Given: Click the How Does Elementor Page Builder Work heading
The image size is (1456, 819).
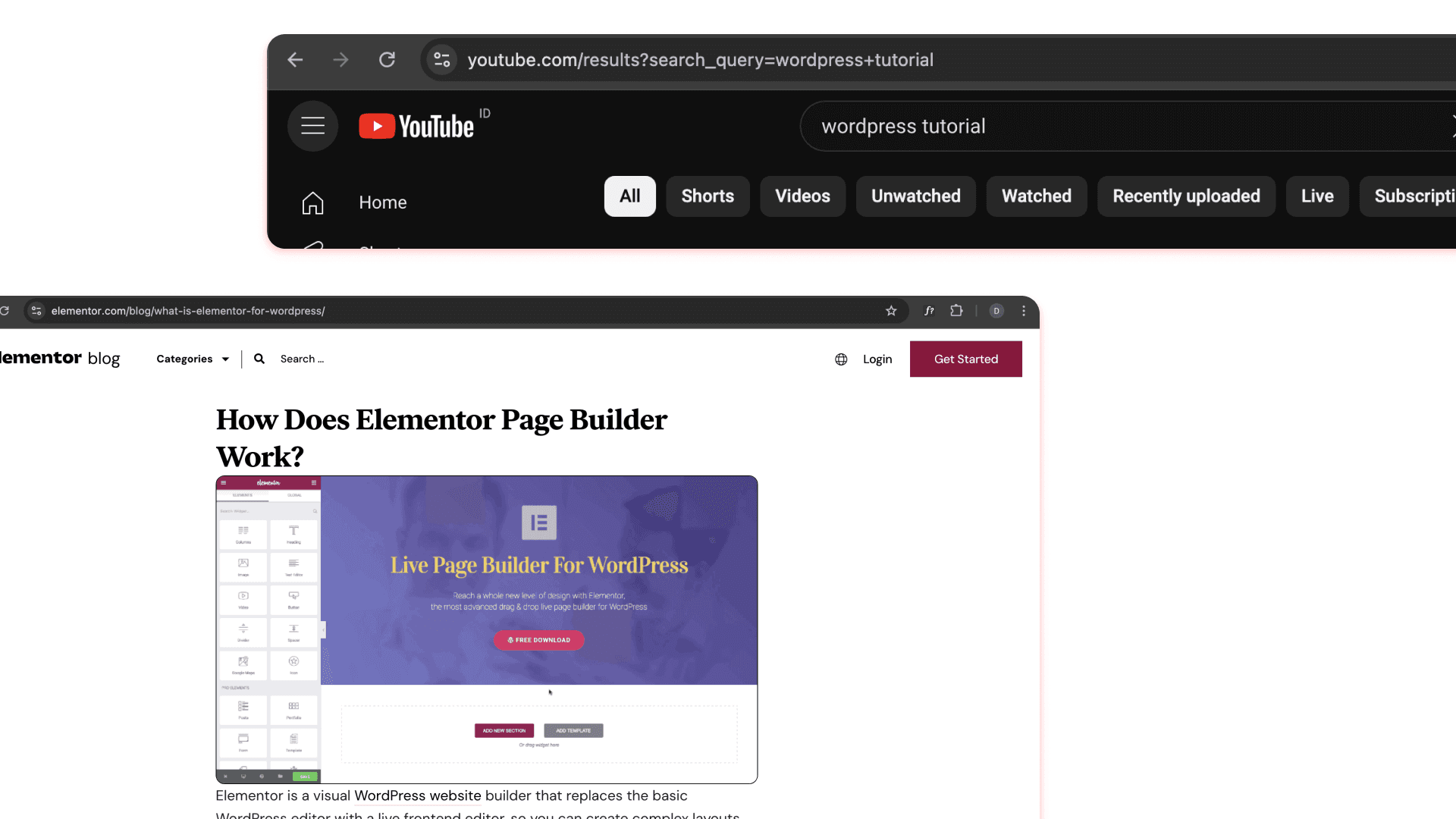Looking at the screenshot, I should click(441, 438).
